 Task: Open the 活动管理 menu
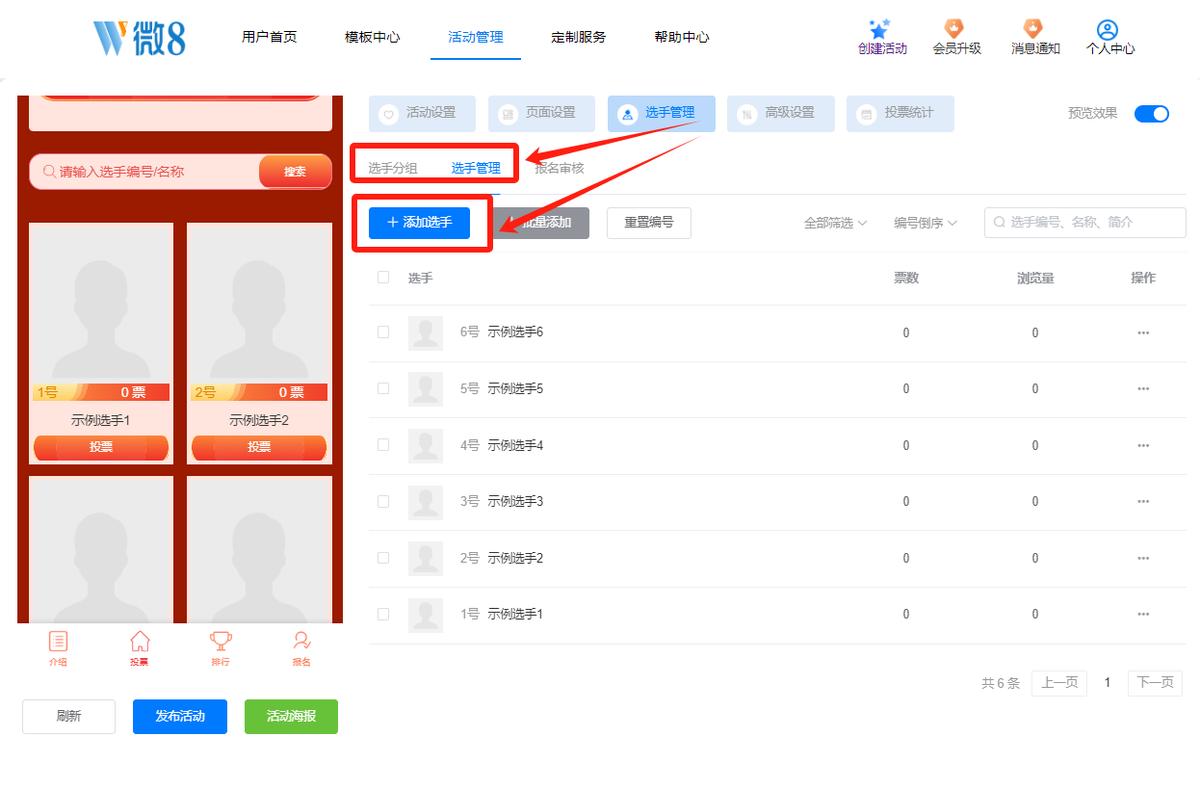click(476, 37)
